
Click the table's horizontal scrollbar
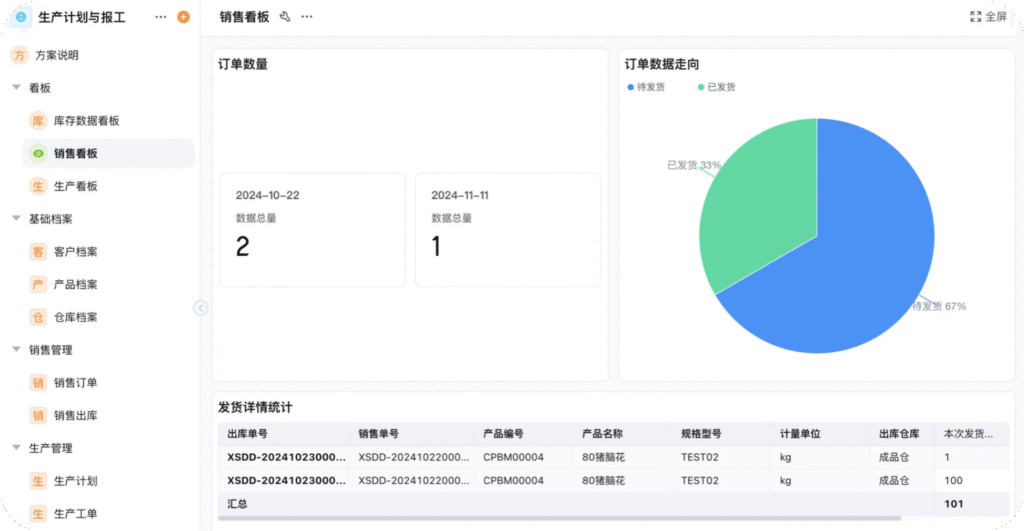pos(560,518)
